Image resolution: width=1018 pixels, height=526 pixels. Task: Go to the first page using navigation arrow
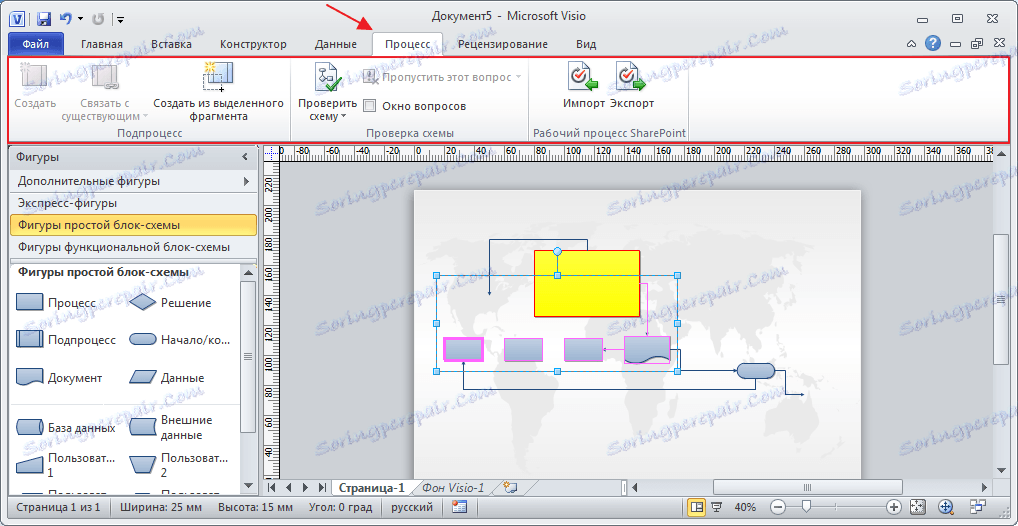[272, 487]
